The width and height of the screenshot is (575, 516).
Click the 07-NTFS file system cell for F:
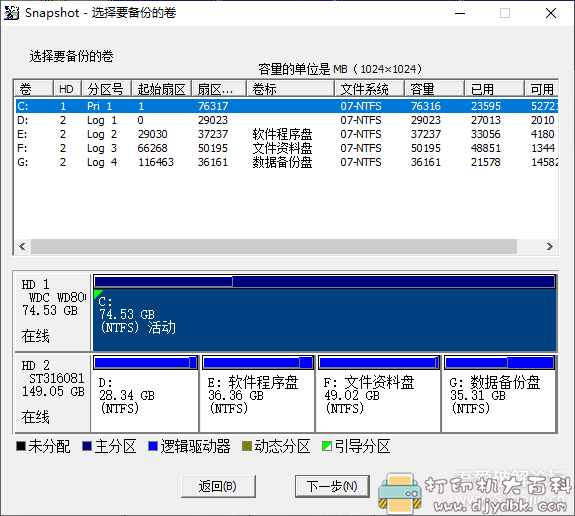click(361, 148)
